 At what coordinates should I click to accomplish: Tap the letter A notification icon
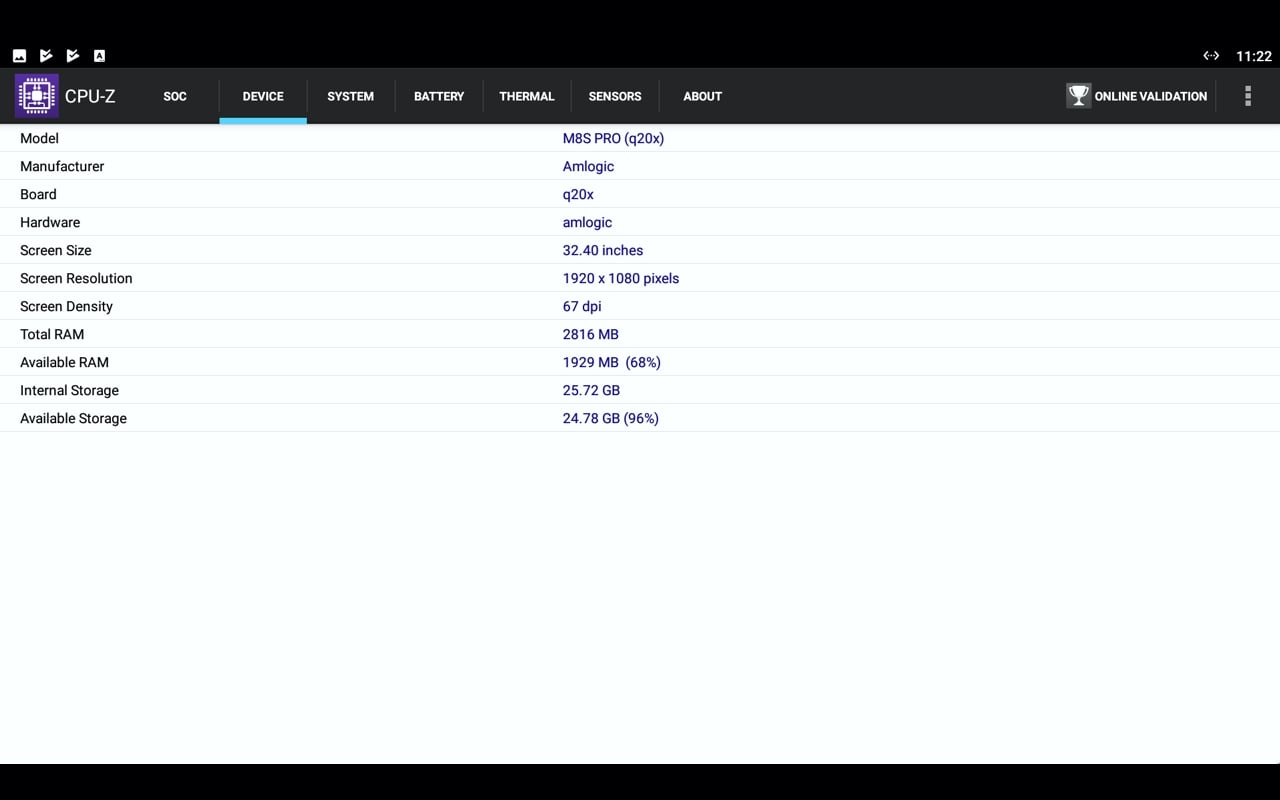(99, 56)
